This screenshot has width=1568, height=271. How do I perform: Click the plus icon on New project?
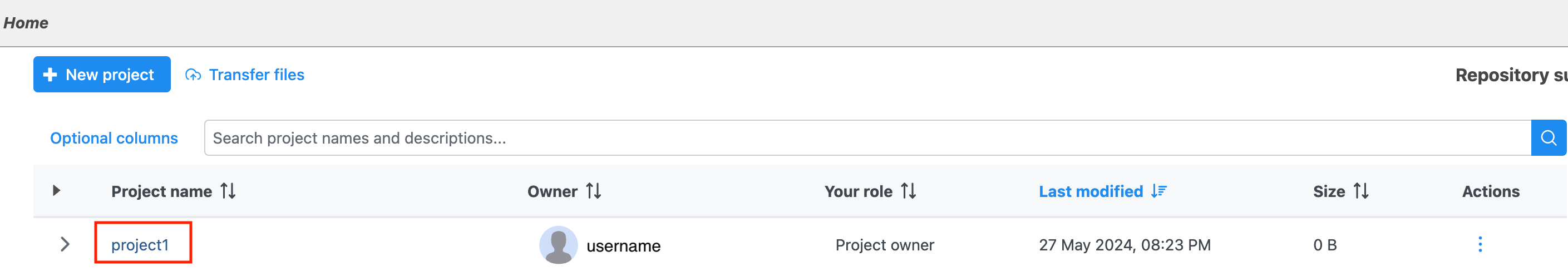click(x=51, y=75)
